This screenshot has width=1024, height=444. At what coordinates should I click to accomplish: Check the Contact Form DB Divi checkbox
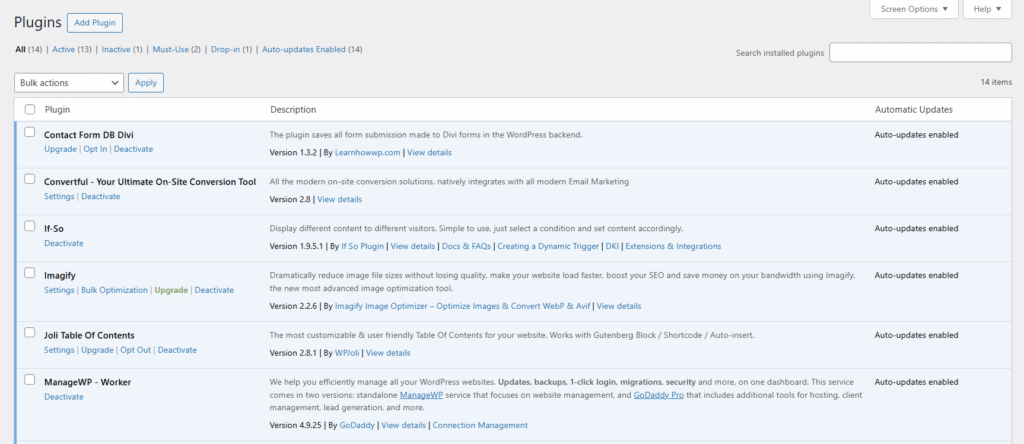click(x=29, y=132)
